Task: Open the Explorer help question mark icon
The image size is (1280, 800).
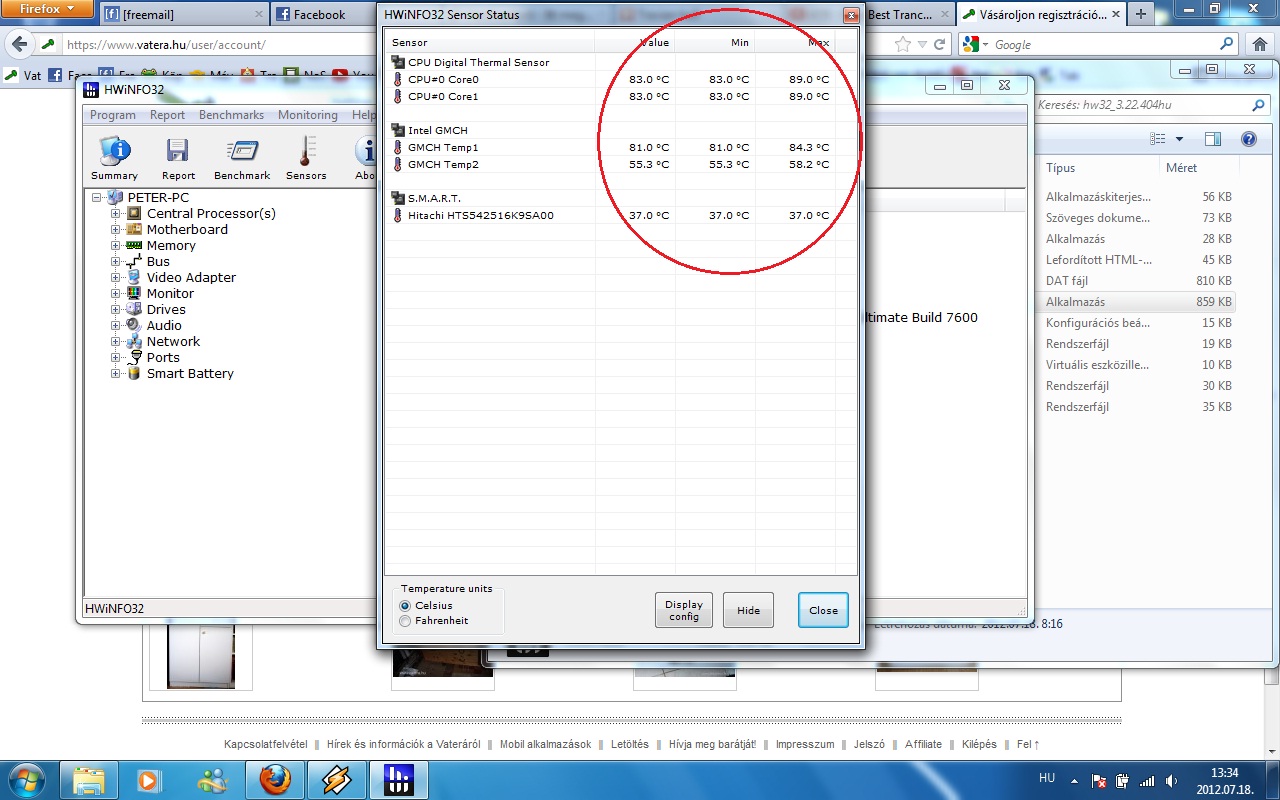Action: tap(1249, 139)
